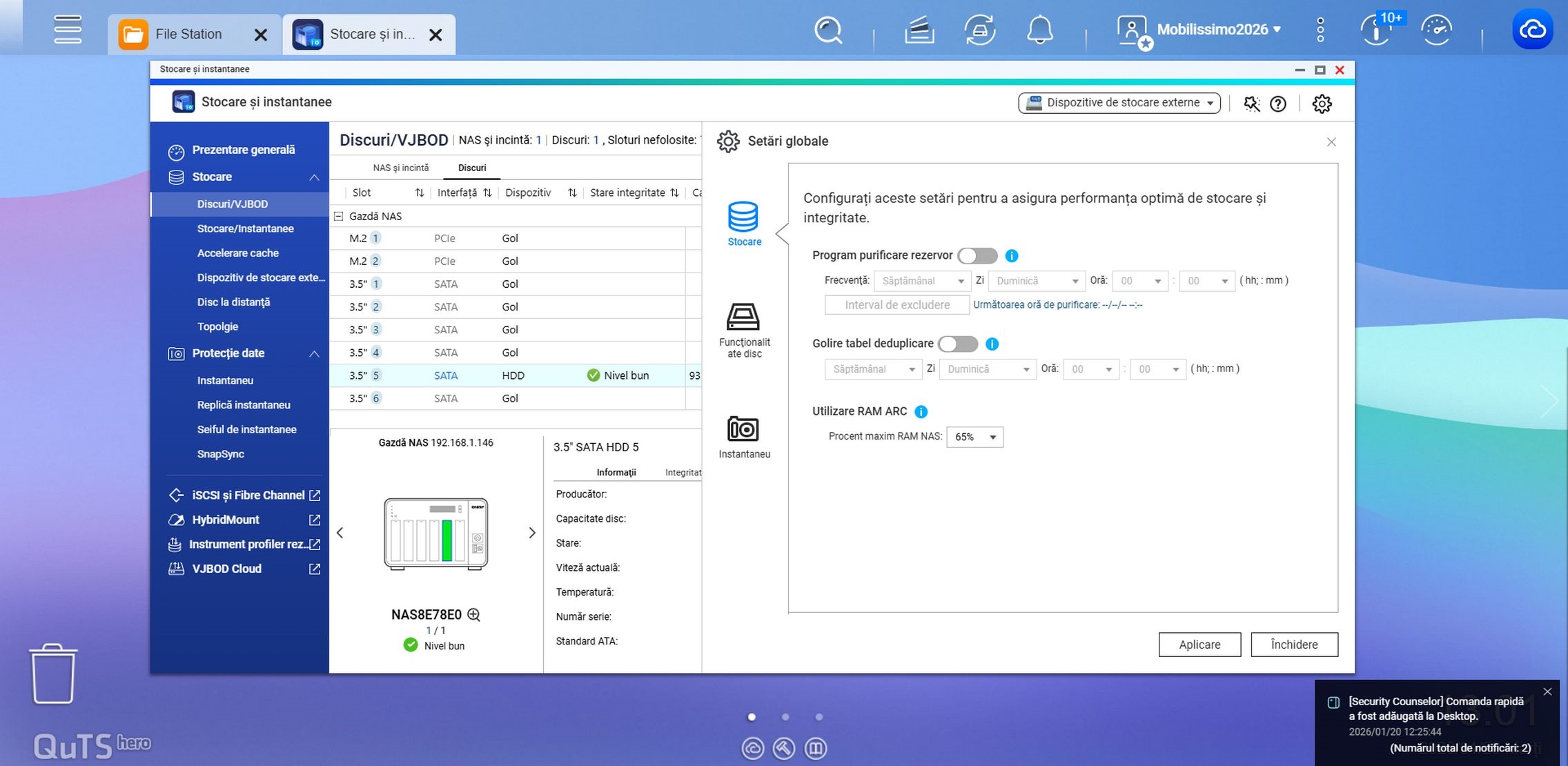This screenshot has width=1568, height=766.
Task: Click the Închidere button
Action: click(1293, 645)
